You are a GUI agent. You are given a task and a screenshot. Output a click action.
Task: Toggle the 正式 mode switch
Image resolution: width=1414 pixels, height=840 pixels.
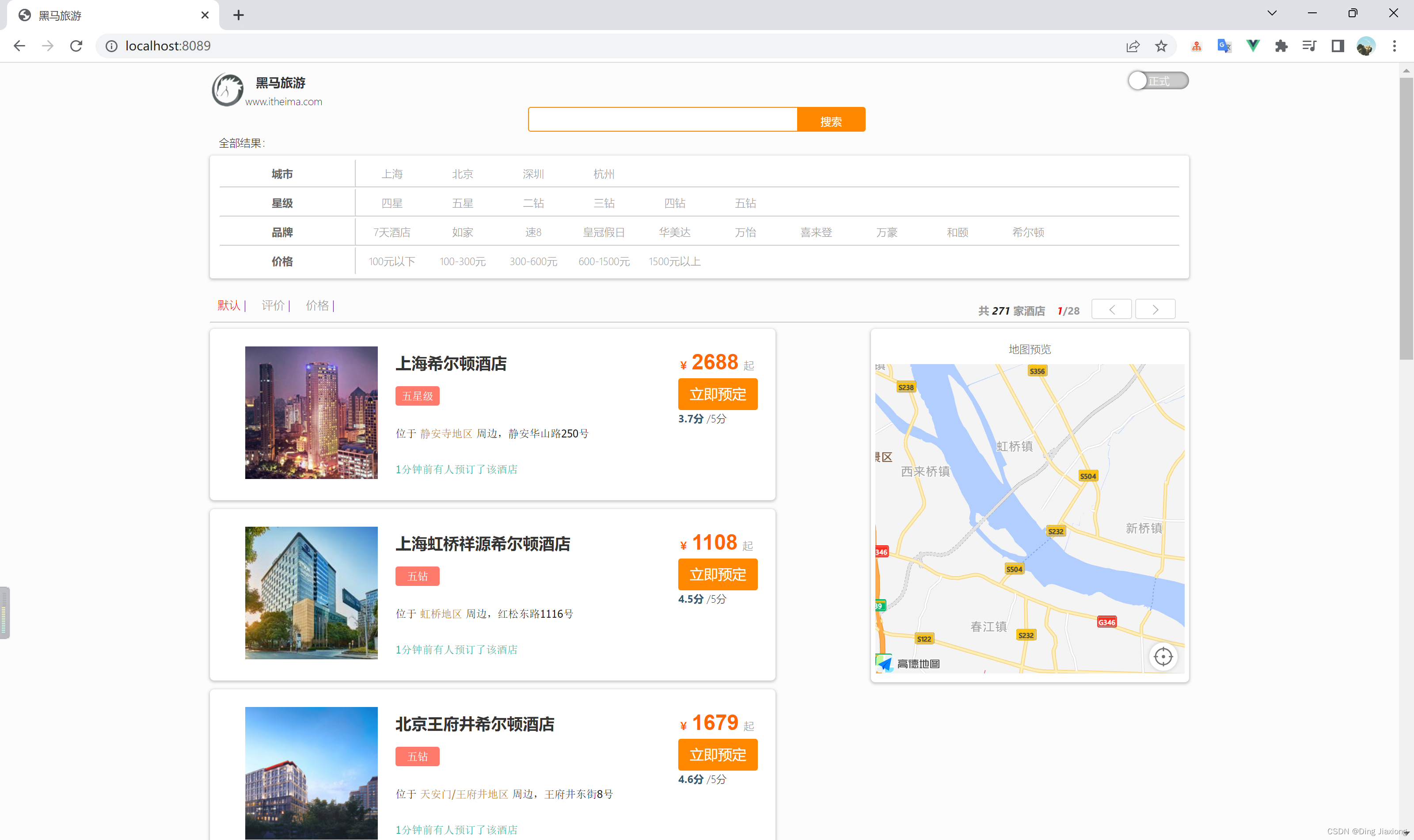click(1158, 81)
